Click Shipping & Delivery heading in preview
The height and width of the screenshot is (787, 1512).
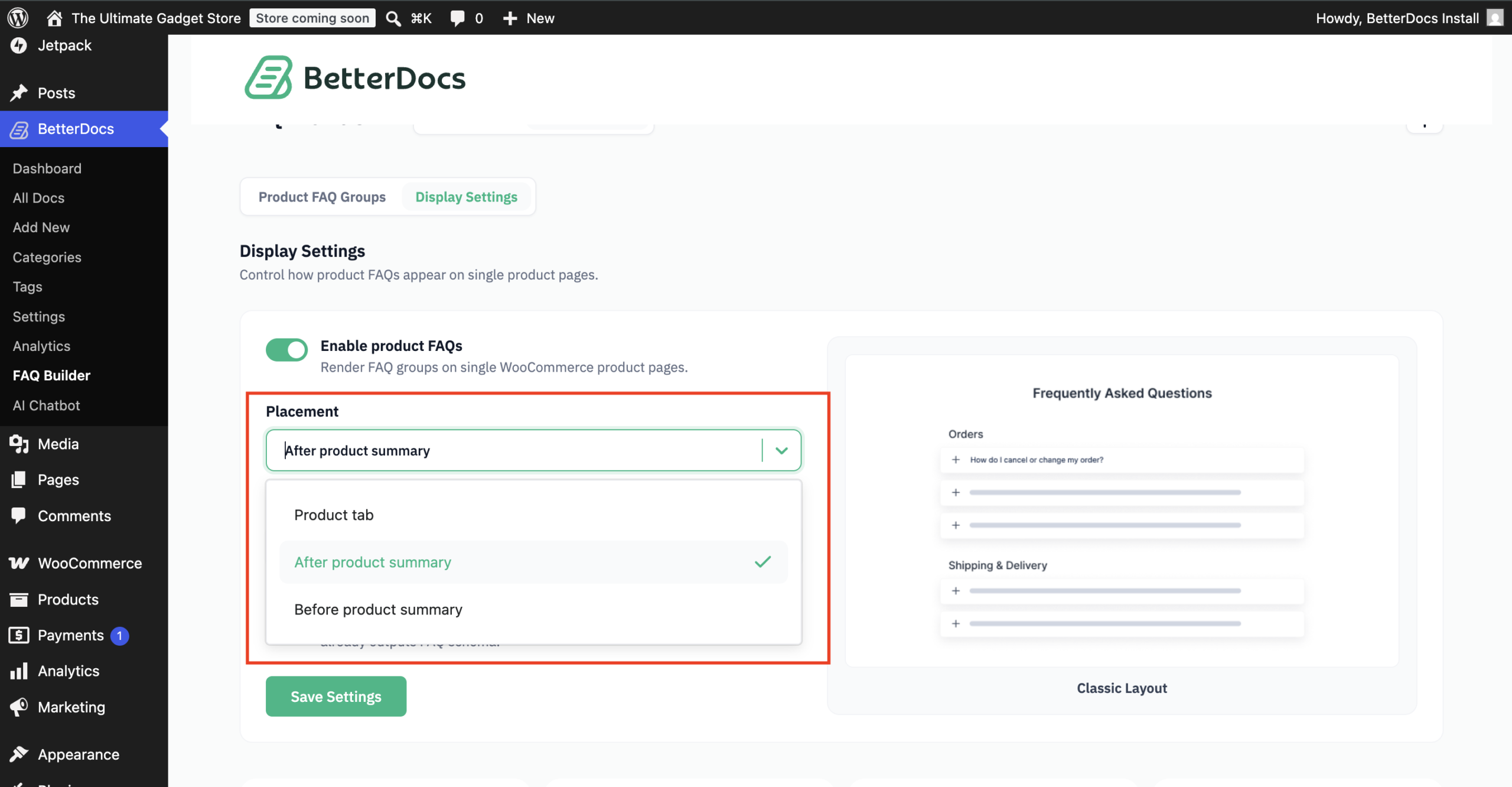point(998,565)
